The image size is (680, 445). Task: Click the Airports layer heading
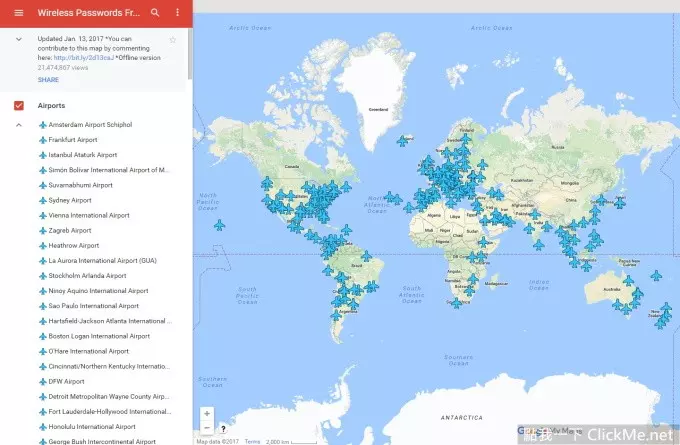coord(51,105)
